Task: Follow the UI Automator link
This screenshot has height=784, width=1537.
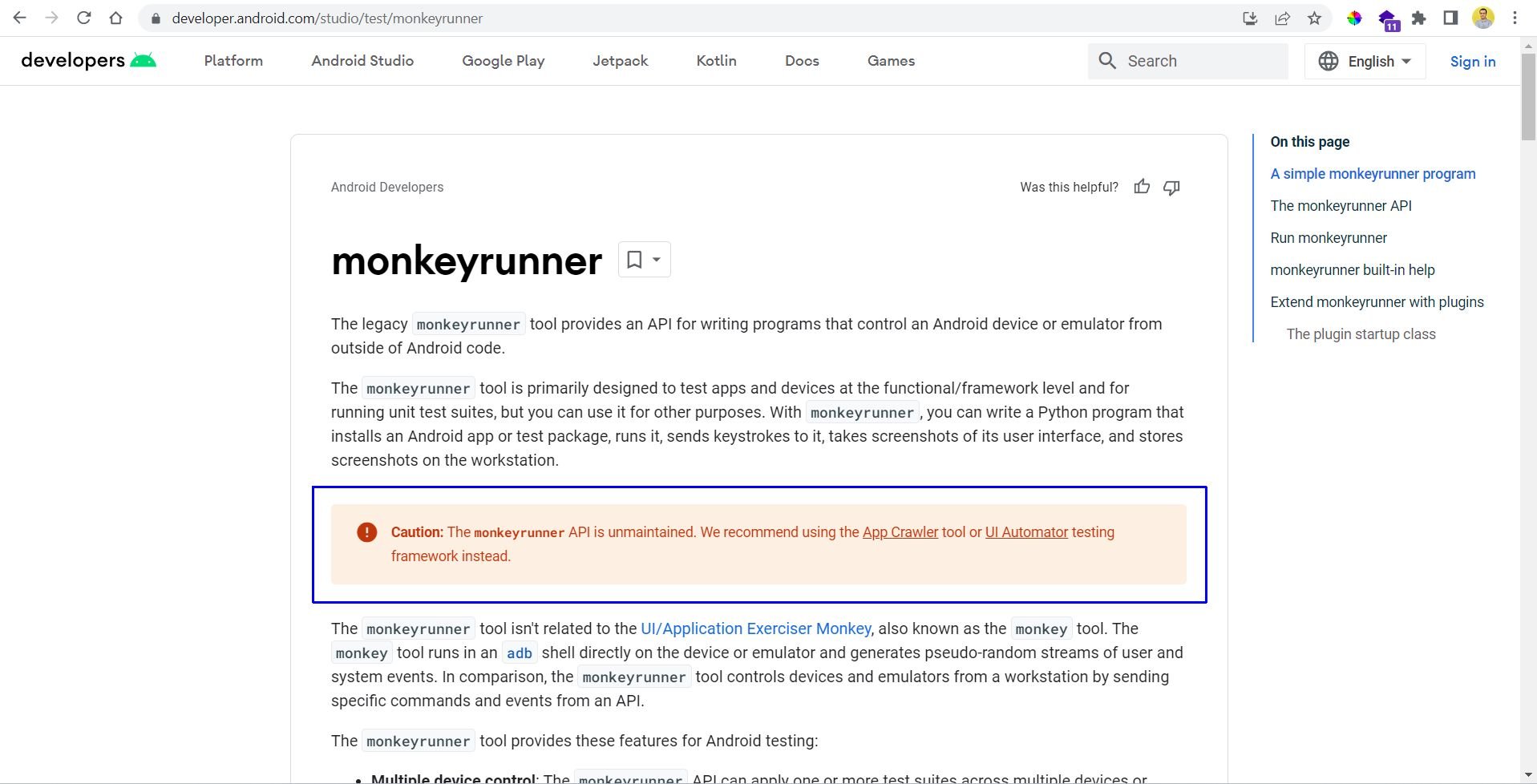Action: 1026,532
